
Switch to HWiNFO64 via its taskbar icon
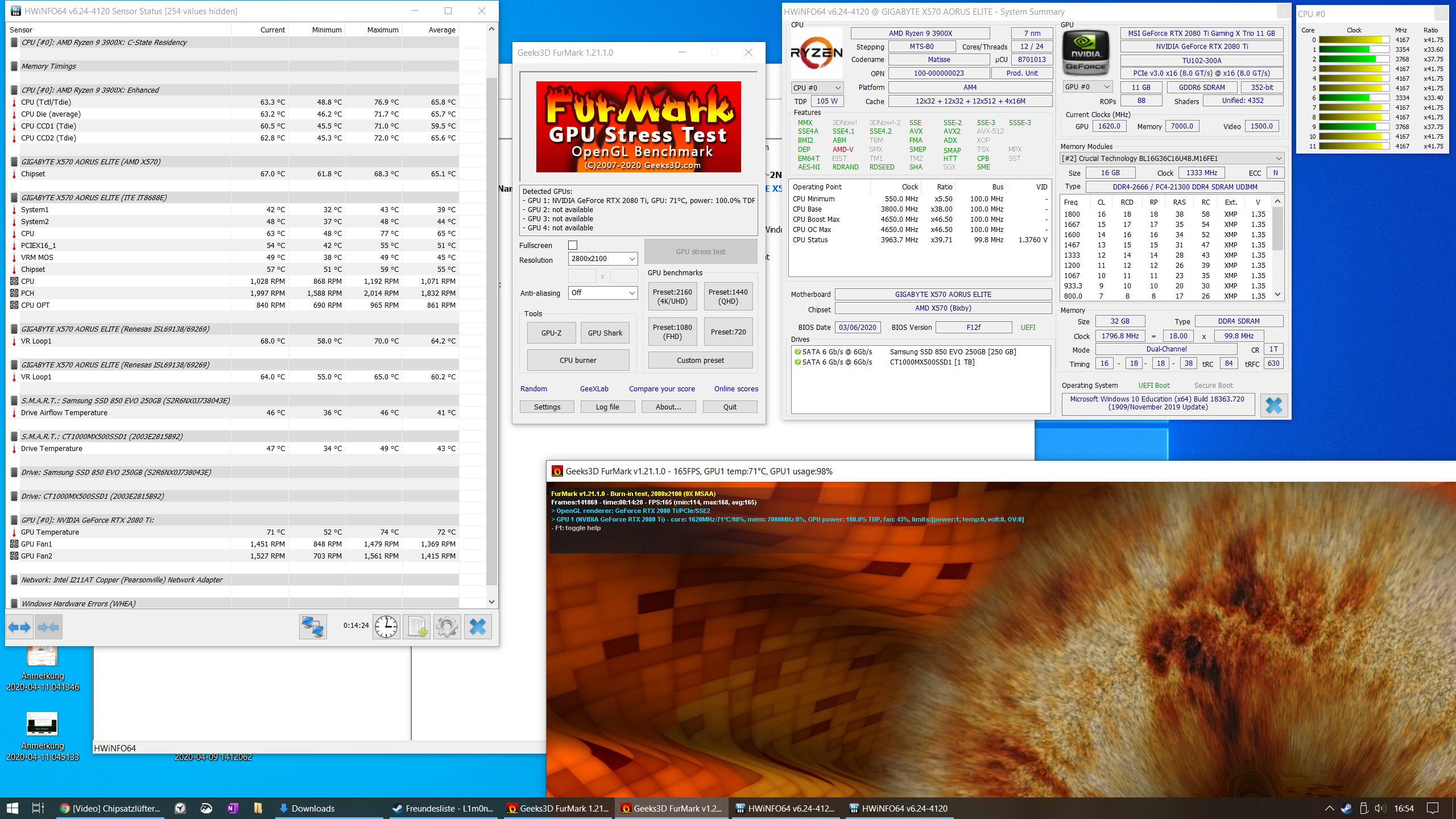tap(785, 808)
